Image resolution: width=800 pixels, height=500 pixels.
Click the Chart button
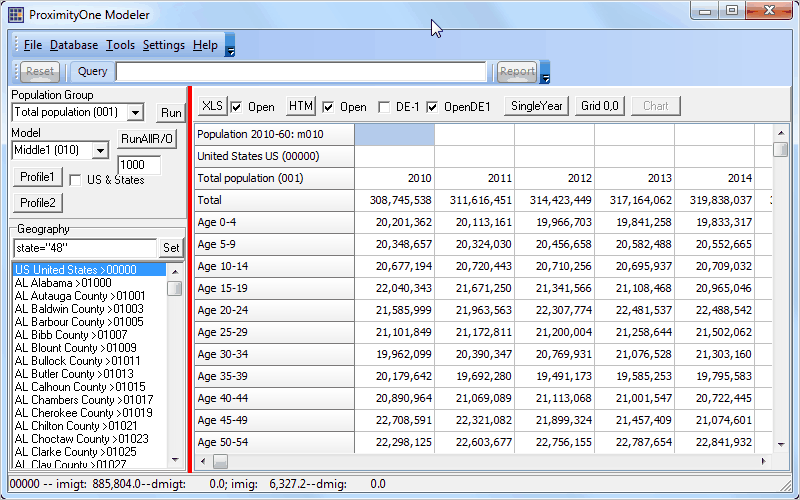(656, 106)
